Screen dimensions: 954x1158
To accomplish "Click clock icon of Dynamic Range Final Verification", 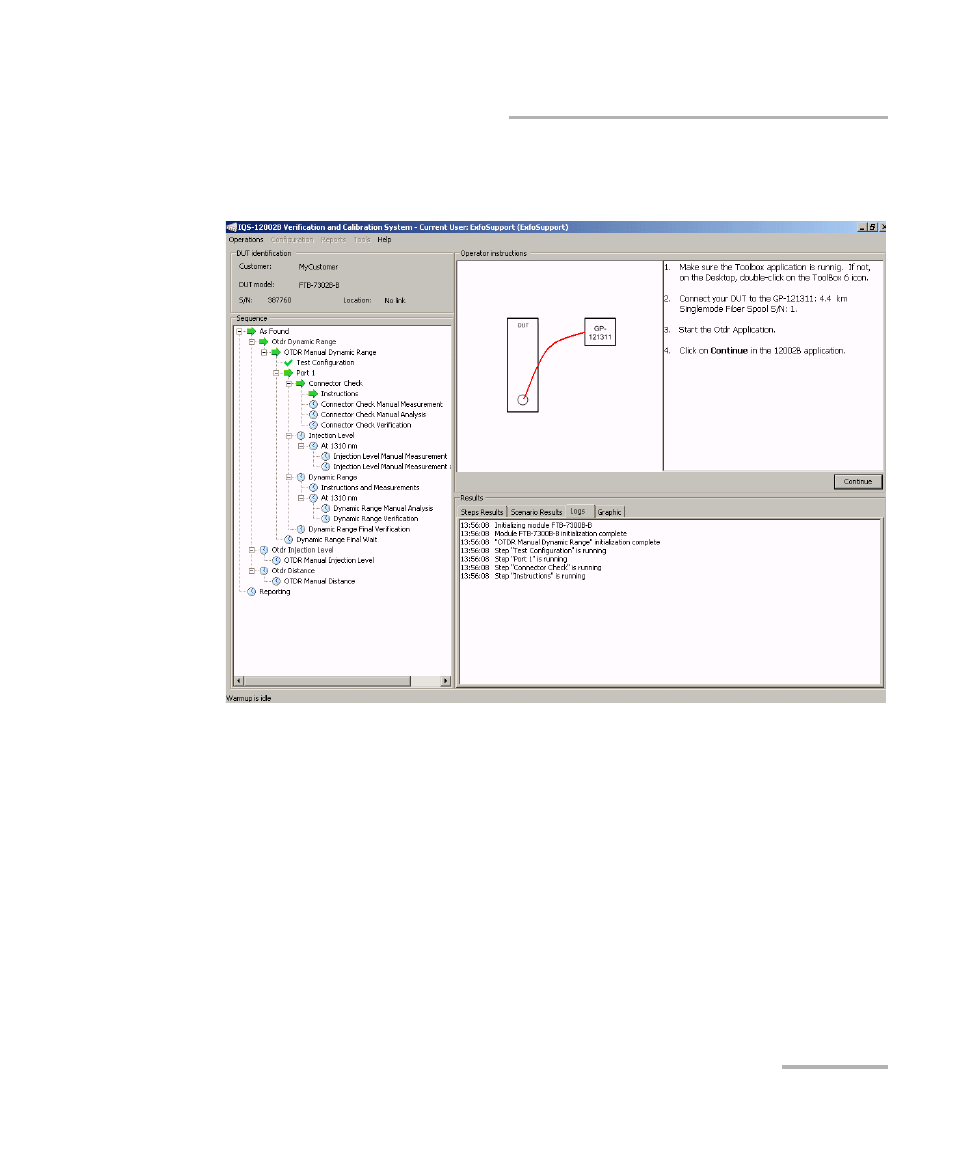I will [301, 530].
